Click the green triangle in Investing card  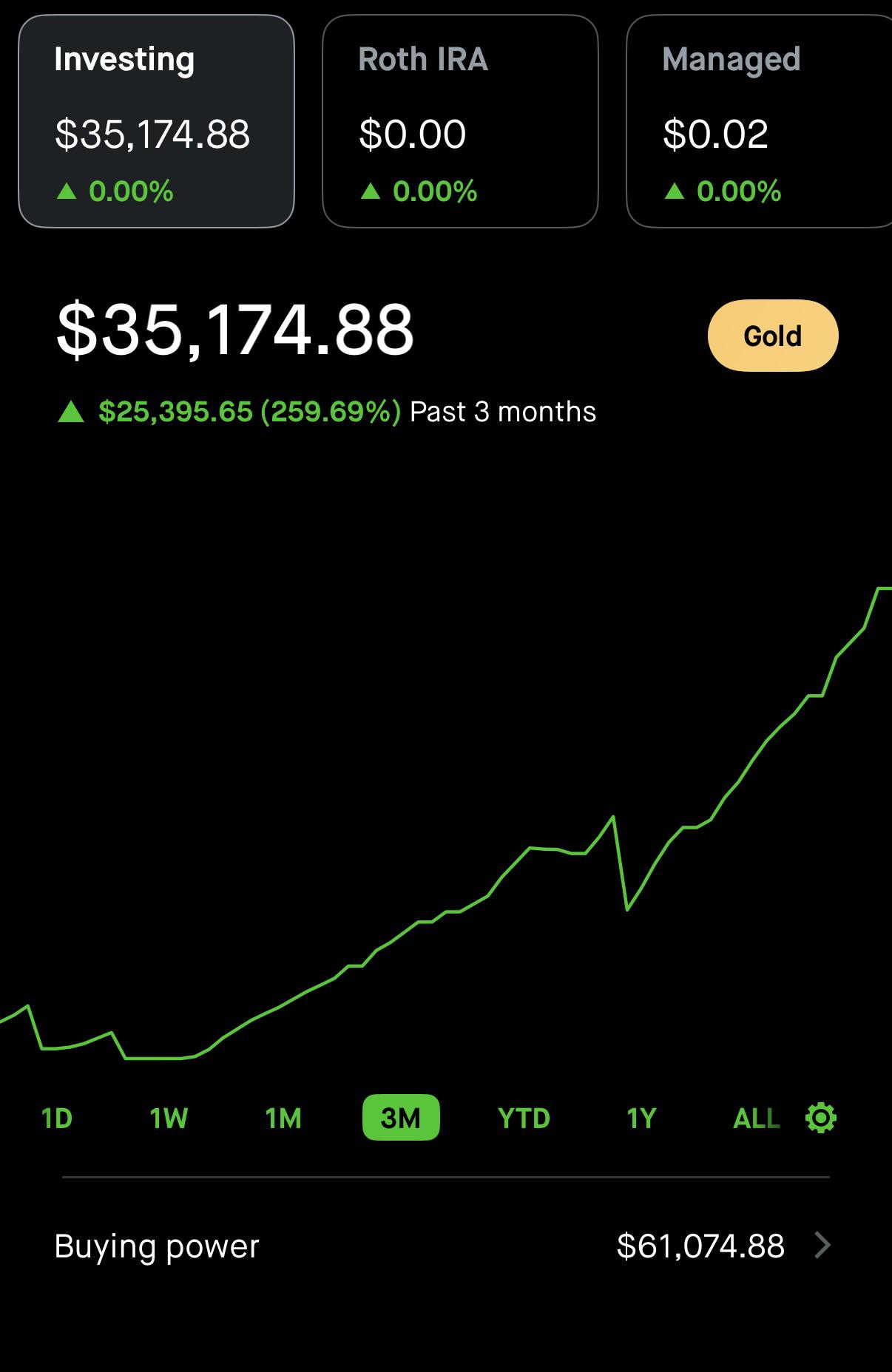67,191
